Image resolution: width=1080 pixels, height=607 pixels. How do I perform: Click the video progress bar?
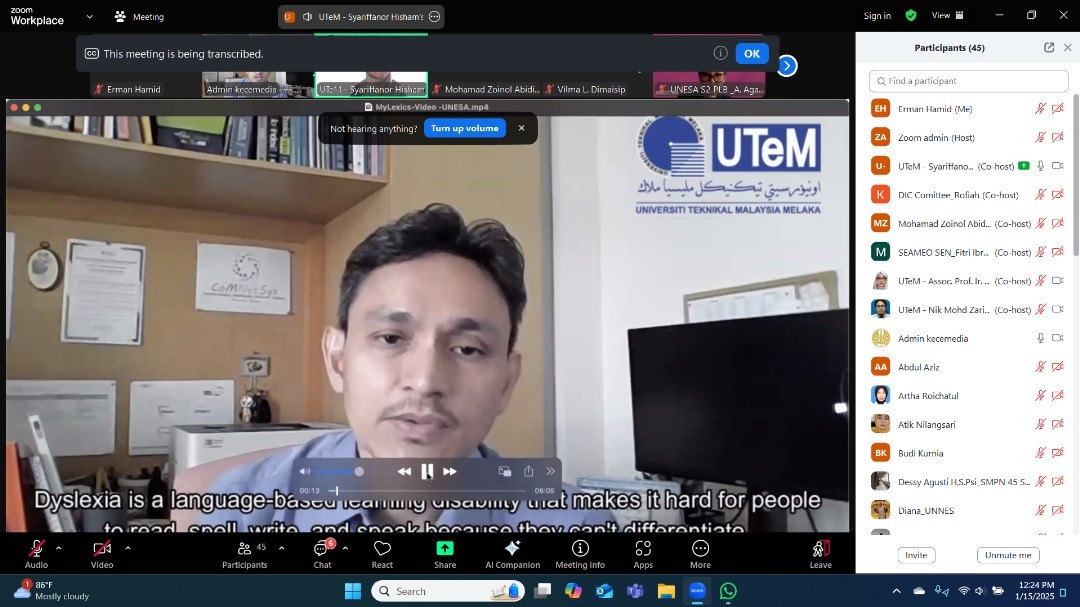click(x=430, y=491)
